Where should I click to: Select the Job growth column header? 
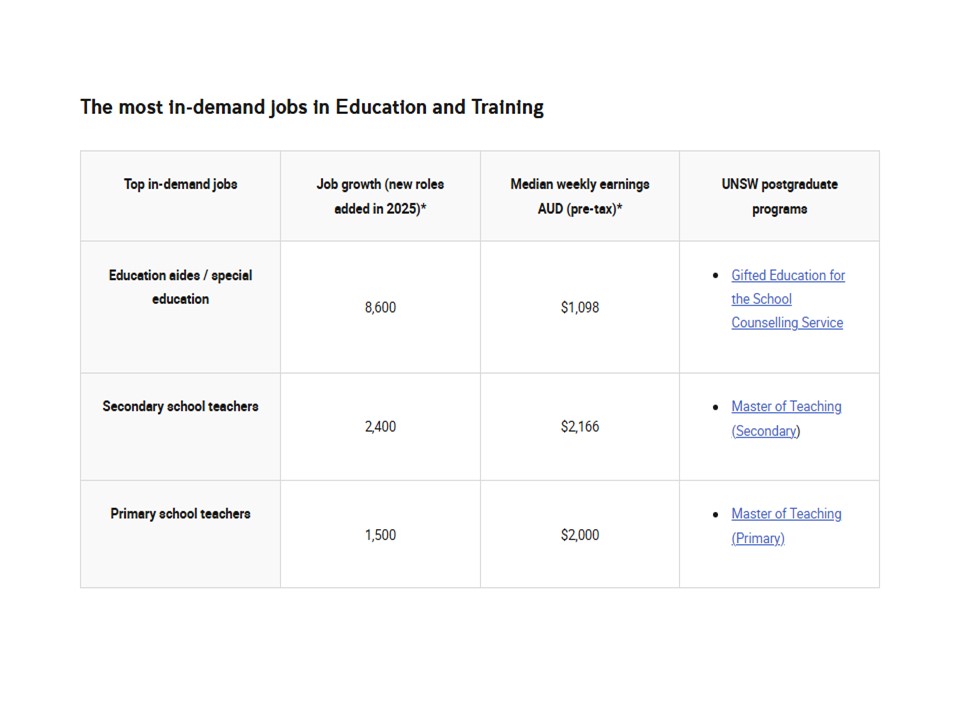coord(380,197)
